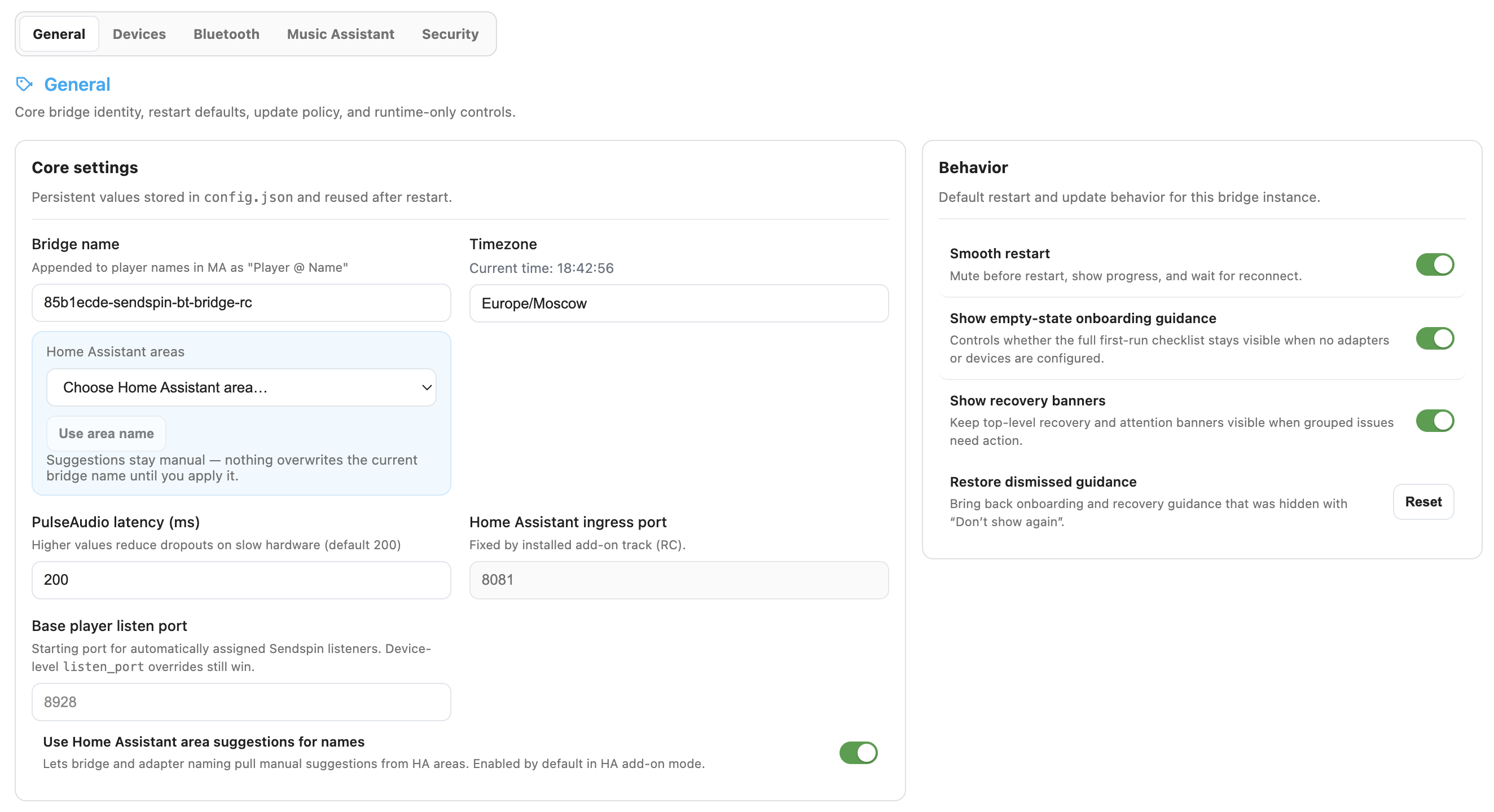
Task: Go to the Security tab
Action: click(x=450, y=34)
